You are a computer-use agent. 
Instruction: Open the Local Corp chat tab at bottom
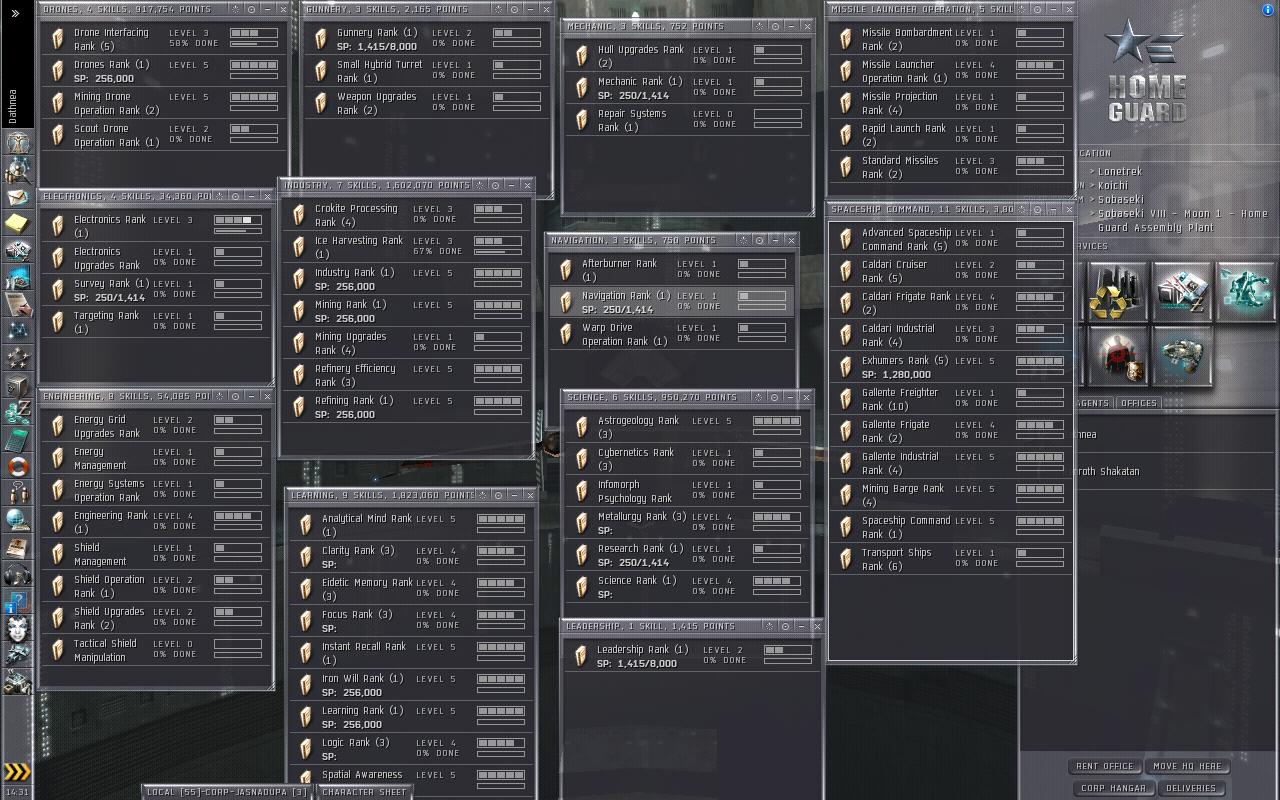(227, 792)
